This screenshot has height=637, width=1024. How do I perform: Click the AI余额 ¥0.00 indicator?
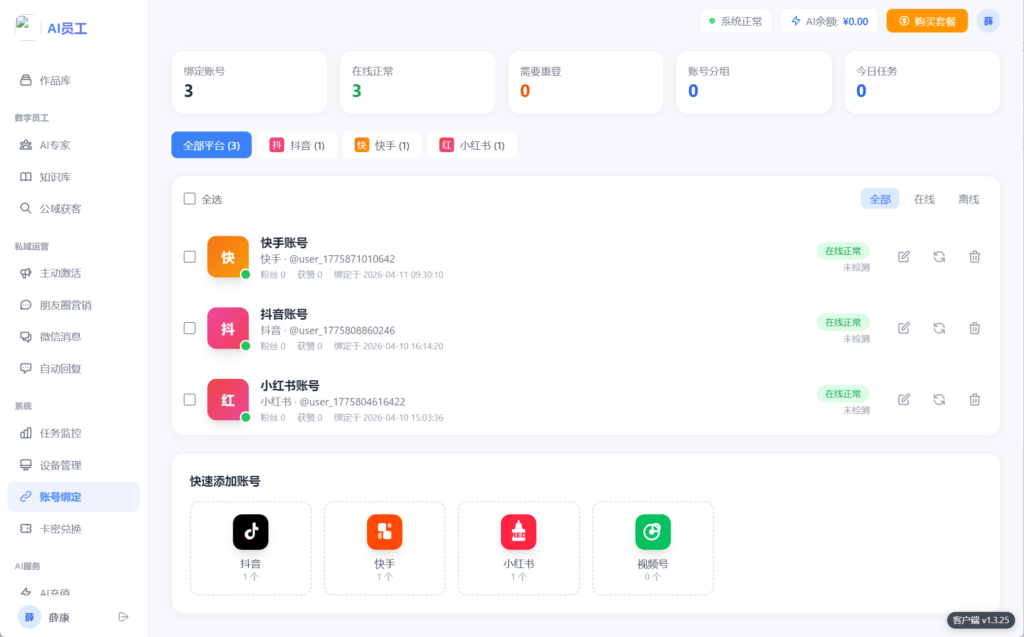tap(829, 21)
